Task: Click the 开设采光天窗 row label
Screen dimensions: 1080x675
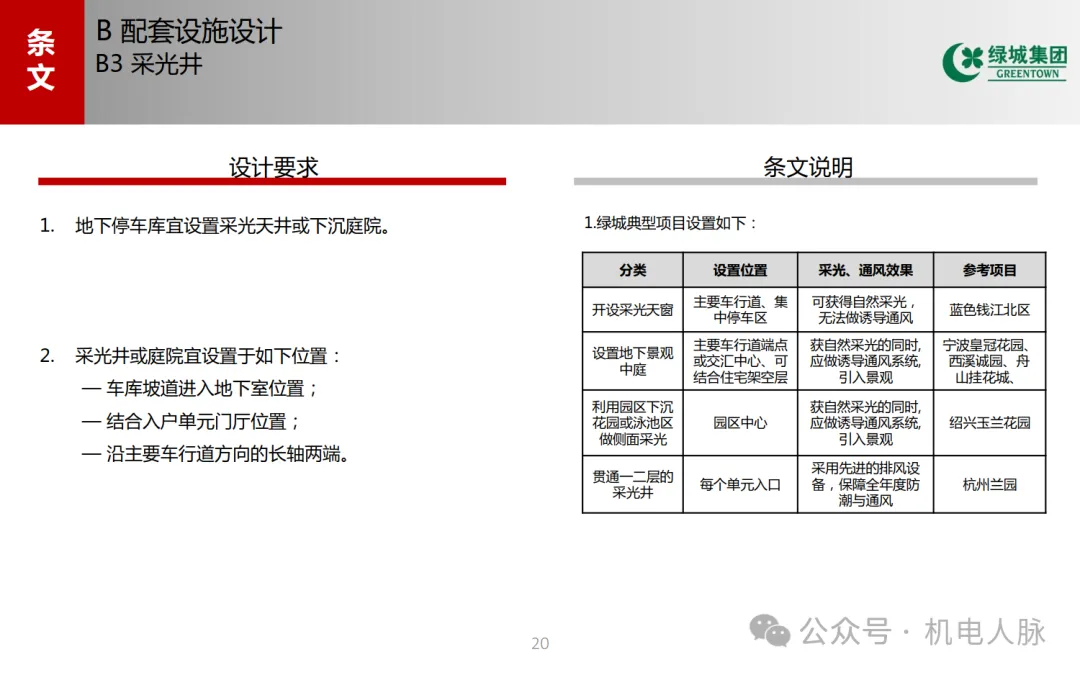Action: [x=632, y=309]
